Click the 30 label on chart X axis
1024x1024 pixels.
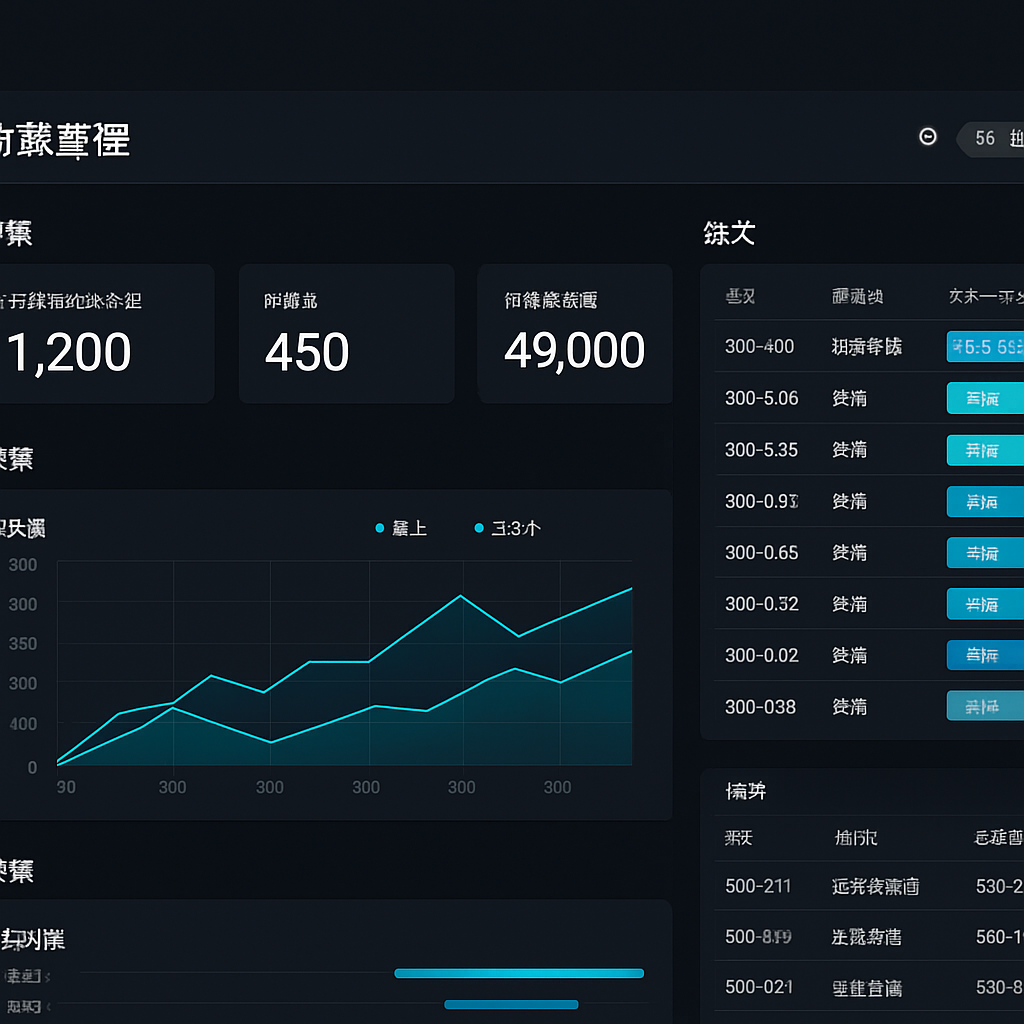(66, 787)
